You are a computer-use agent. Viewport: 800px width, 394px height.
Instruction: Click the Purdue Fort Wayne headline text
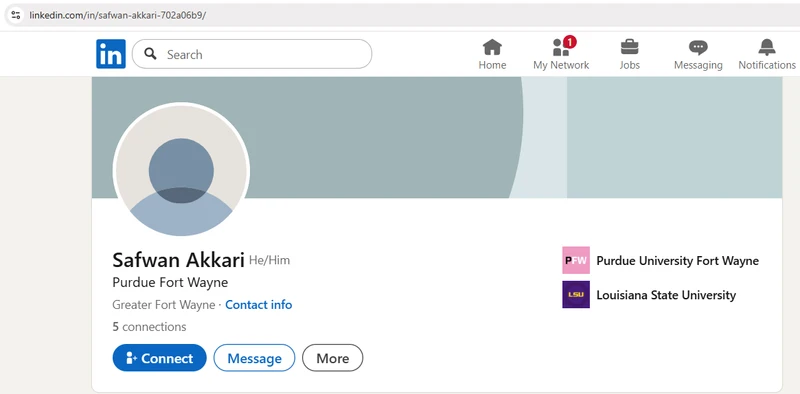(x=170, y=282)
